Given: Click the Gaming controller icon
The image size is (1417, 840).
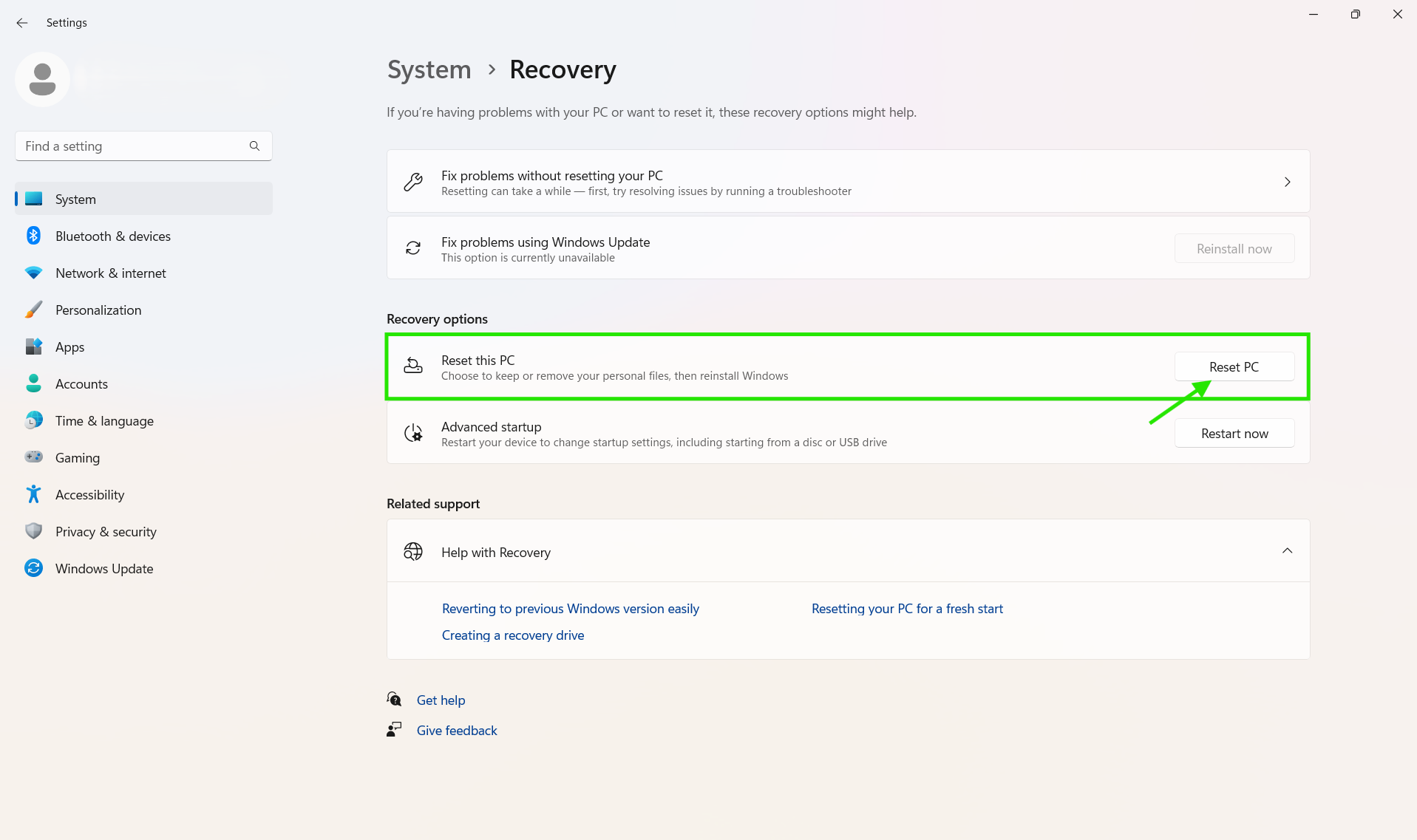Looking at the screenshot, I should click(33, 457).
